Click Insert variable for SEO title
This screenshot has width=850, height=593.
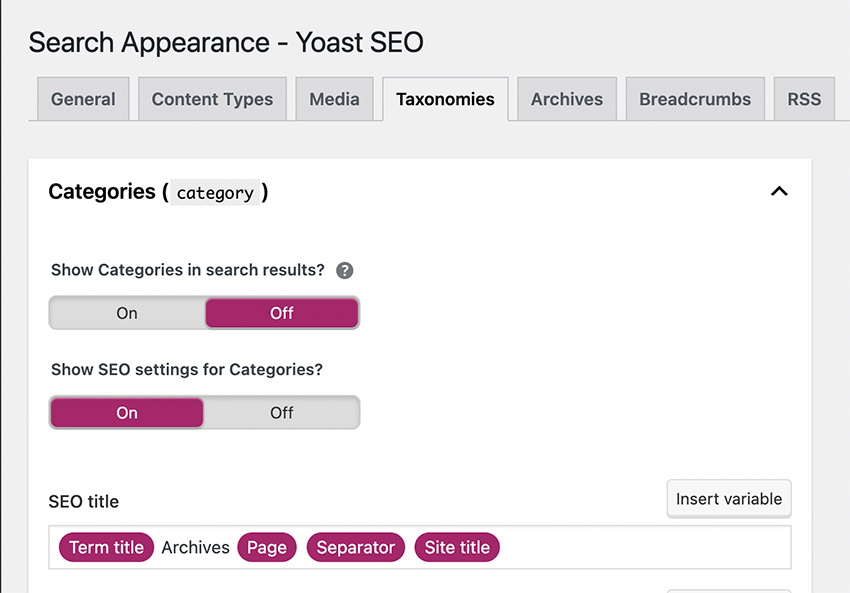coord(729,499)
